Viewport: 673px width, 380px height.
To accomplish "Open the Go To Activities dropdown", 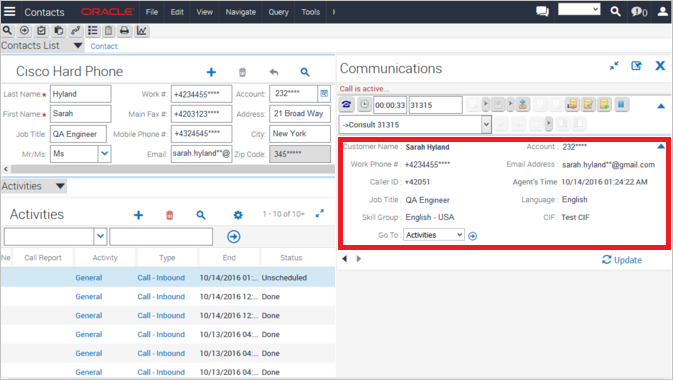I will click(434, 235).
